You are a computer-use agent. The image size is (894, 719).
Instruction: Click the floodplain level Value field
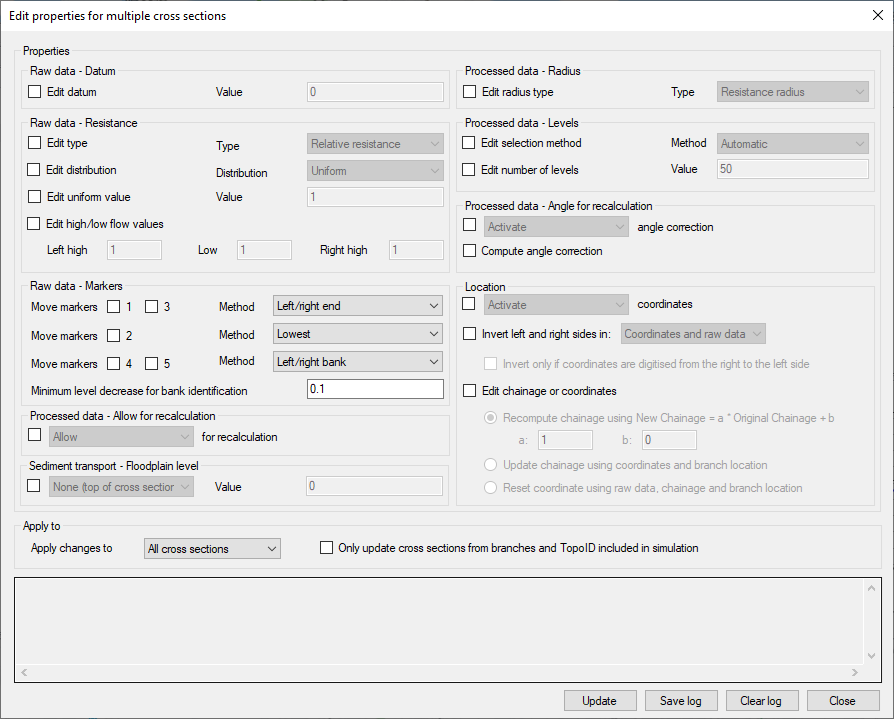pyautogui.click(x=375, y=486)
